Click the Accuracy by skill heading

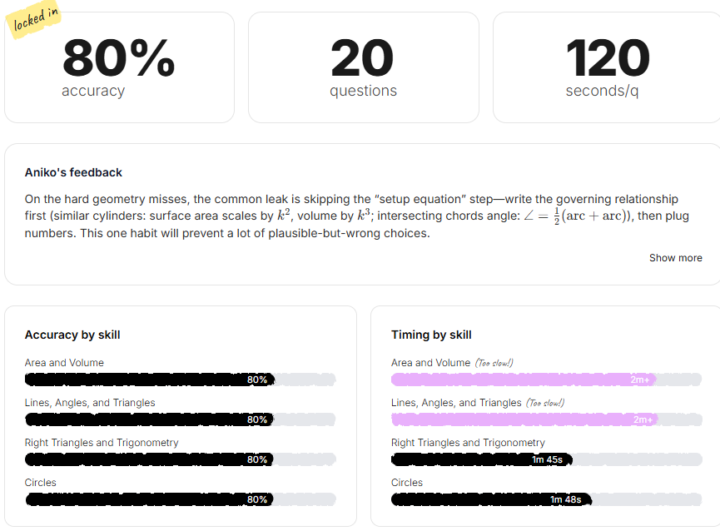click(x=72, y=335)
